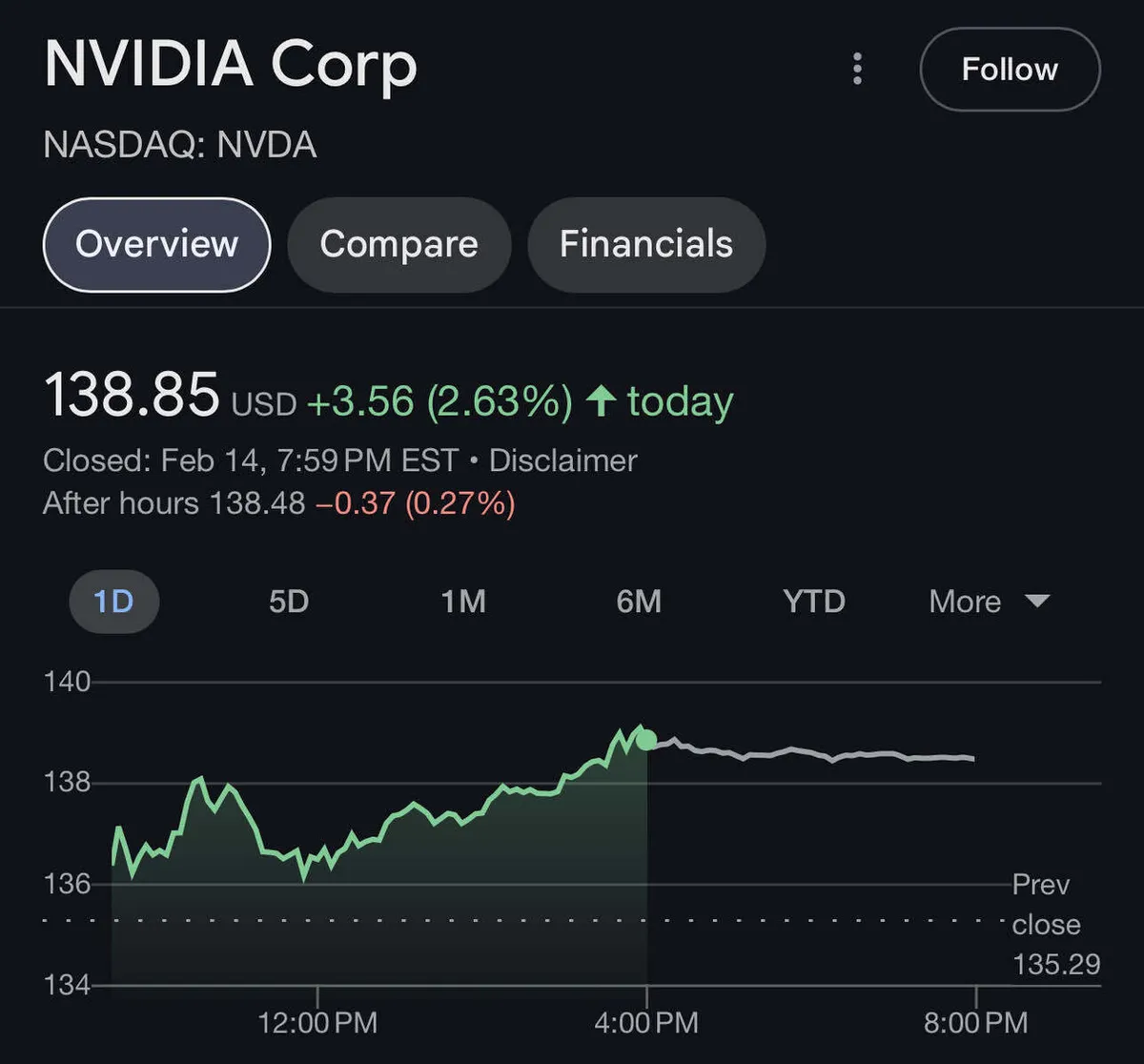Click the NVIDIA Corp title

click(231, 65)
